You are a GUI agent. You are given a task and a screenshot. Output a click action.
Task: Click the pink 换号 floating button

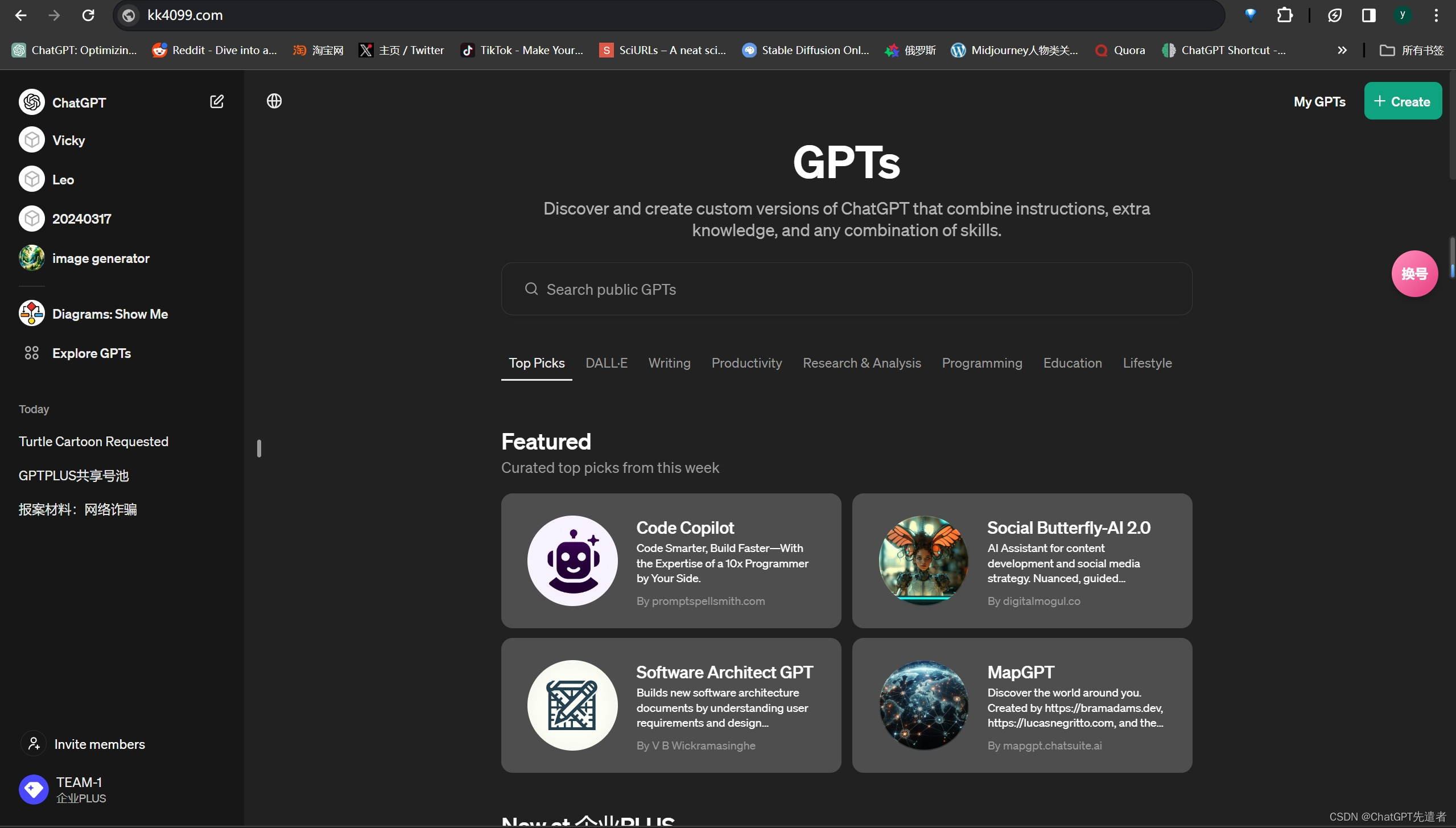[1414, 274]
